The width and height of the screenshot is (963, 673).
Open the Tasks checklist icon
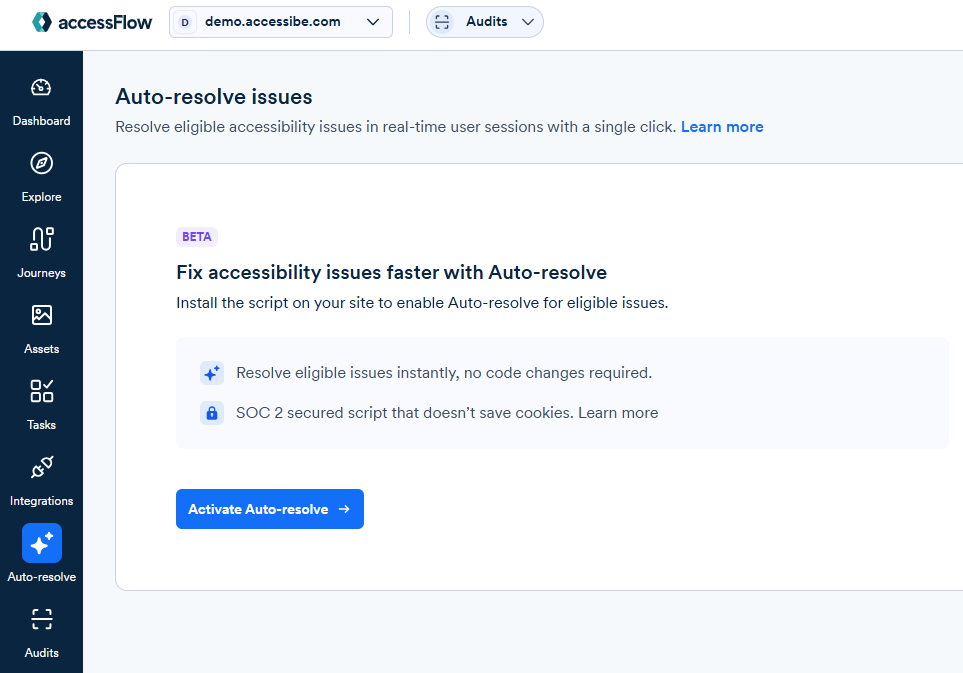[41, 391]
